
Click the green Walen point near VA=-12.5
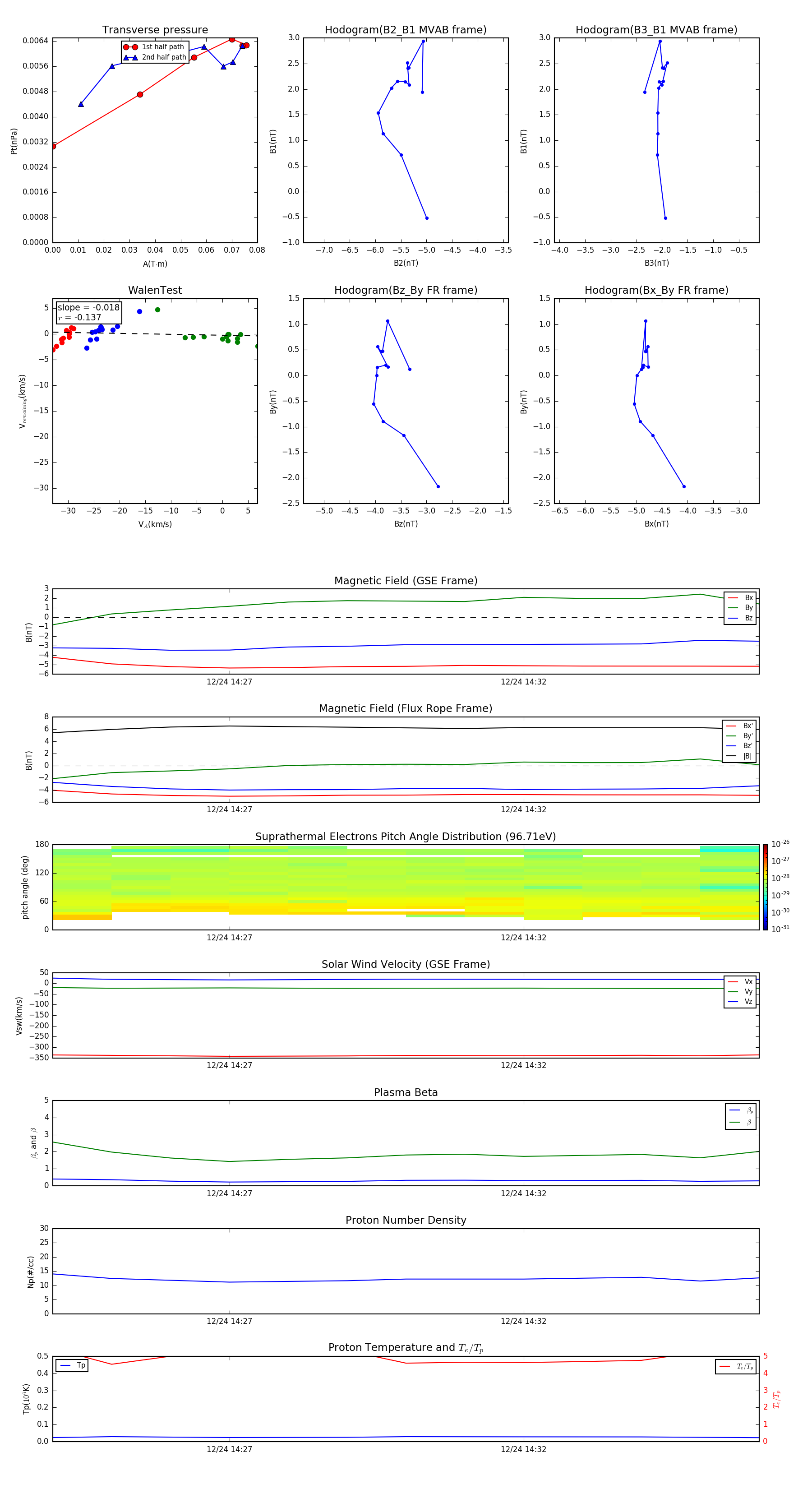click(158, 310)
